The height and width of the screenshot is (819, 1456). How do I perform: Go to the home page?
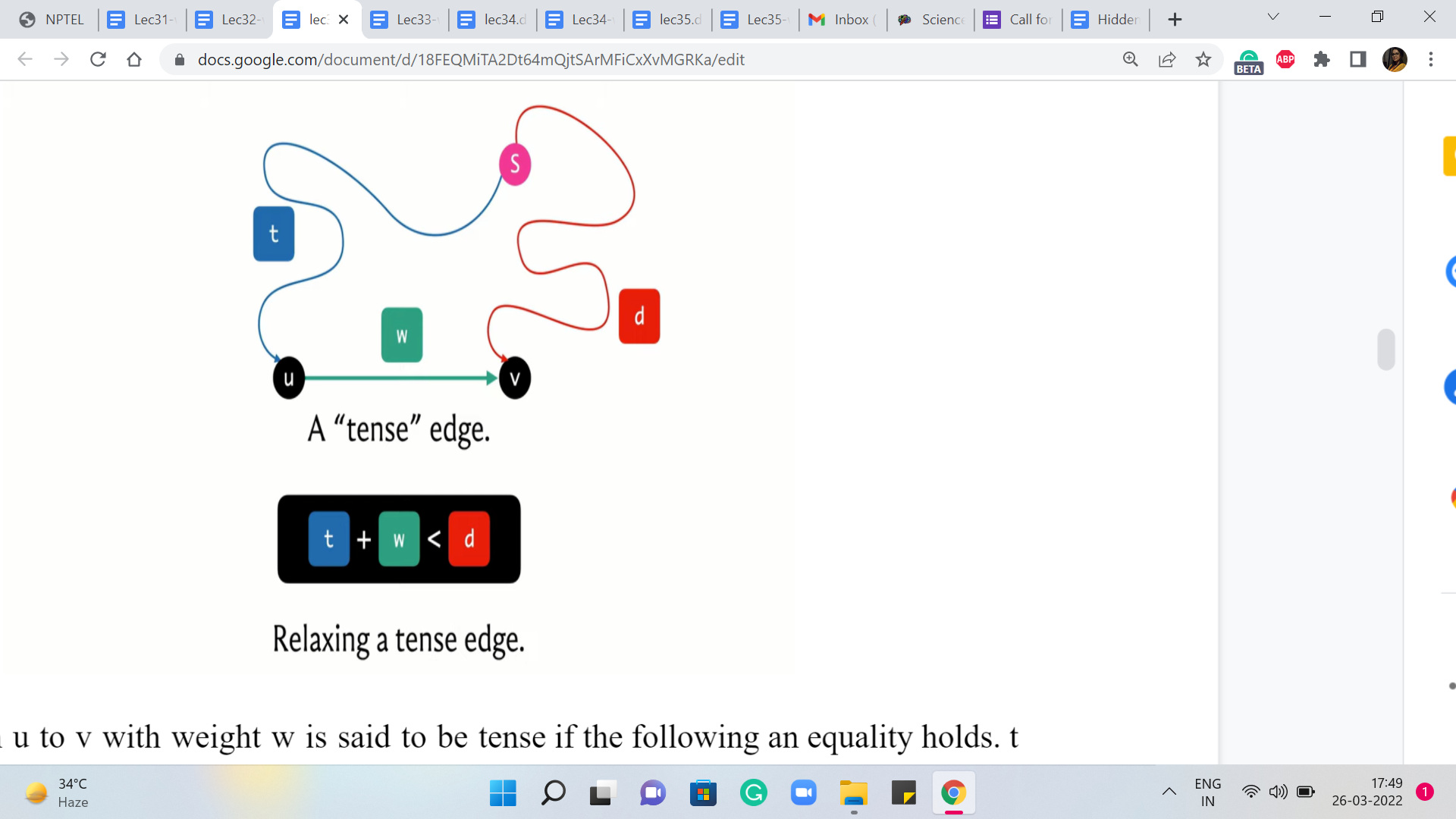pyautogui.click(x=134, y=59)
